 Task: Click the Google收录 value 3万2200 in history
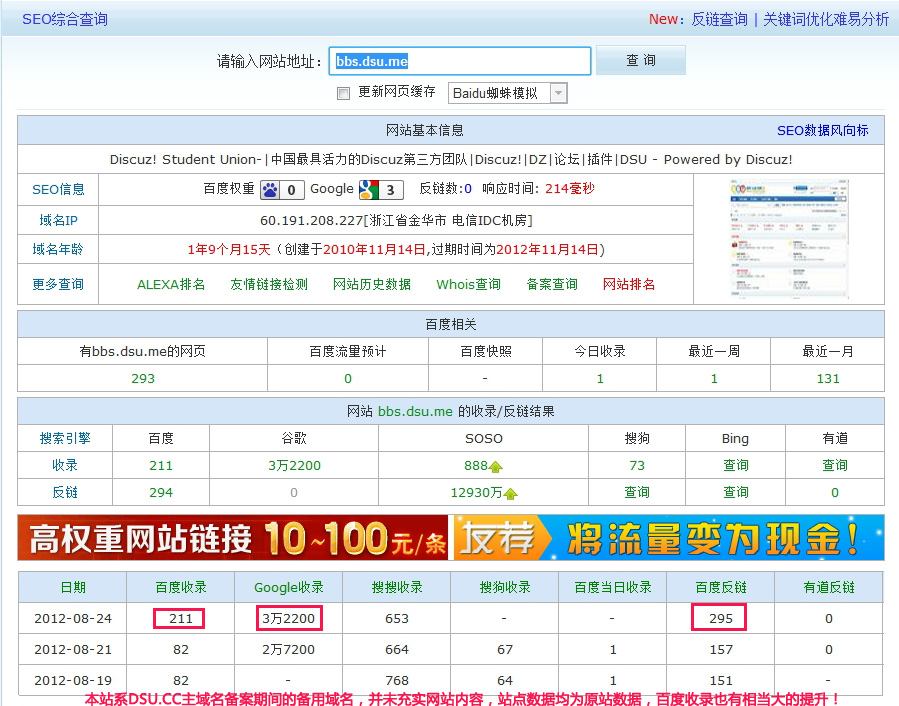coord(288,618)
